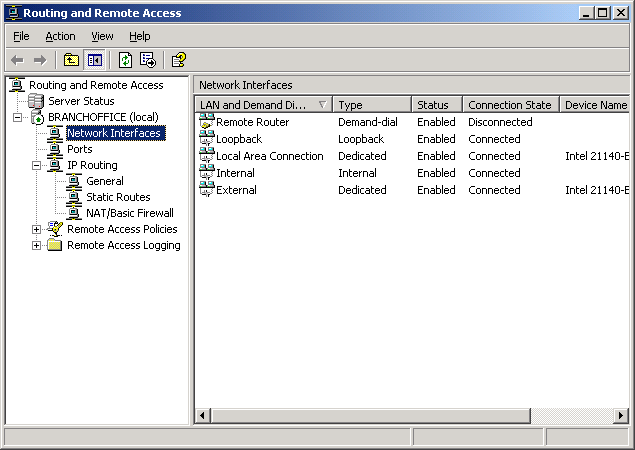The width and height of the screenshot is (635, 450).
Task: Select the Static Routes label
Action: 118,197
